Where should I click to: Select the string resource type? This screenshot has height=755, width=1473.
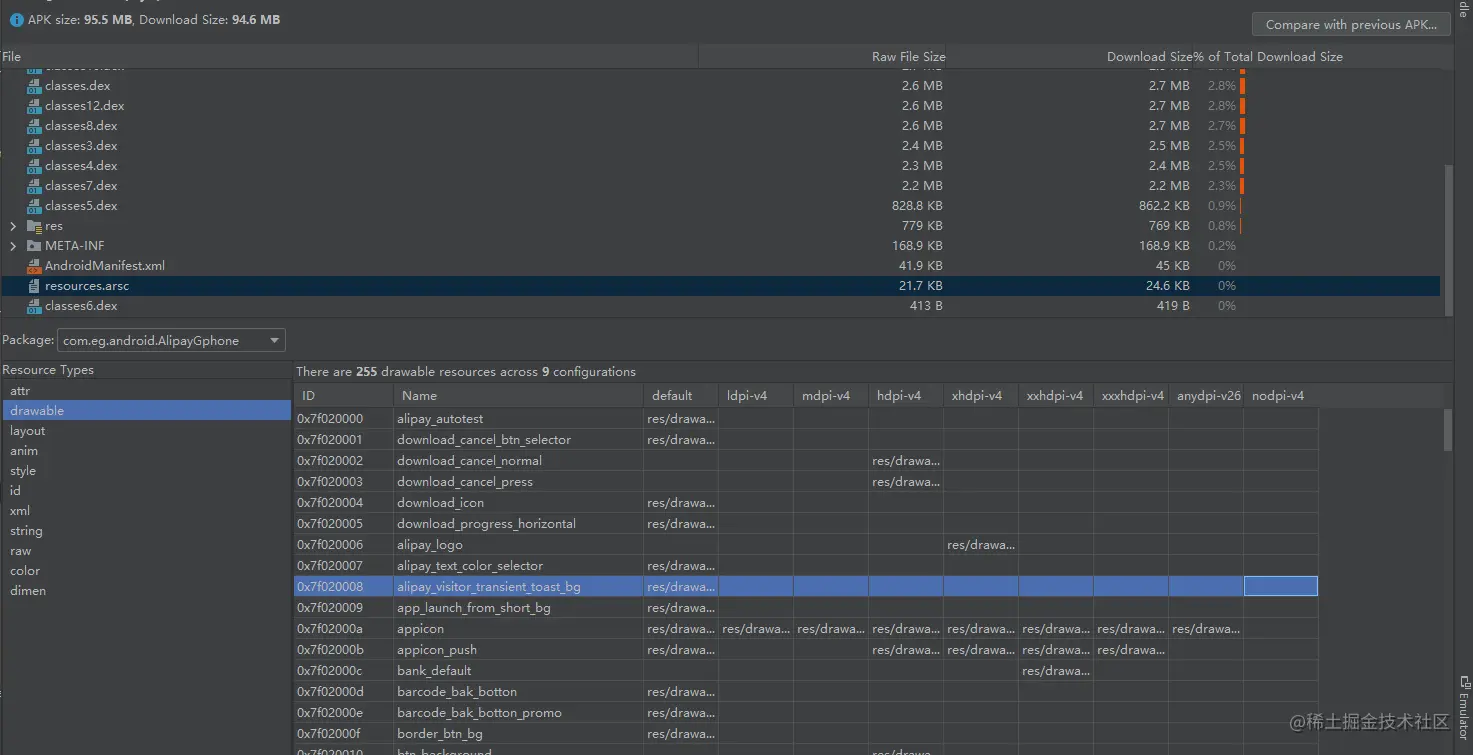pos(146,530)
